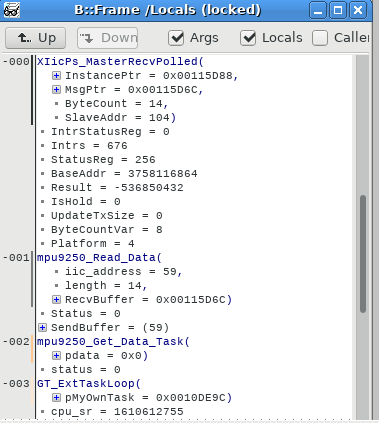
Task: Select ByteCountVar = 8 variable
Action: [x=106, y=230]
